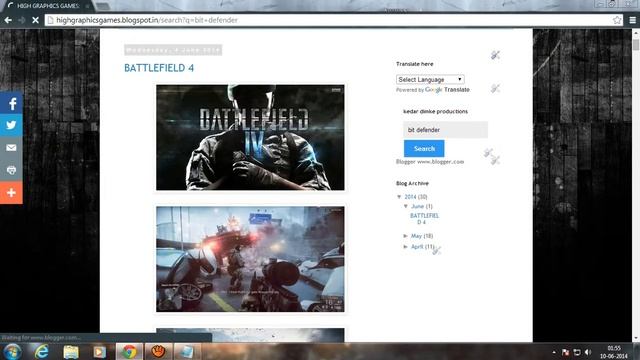Open BATTLEFIELD 4 post title link
This screenshot has width=640, height=360.
click(159, 68)
